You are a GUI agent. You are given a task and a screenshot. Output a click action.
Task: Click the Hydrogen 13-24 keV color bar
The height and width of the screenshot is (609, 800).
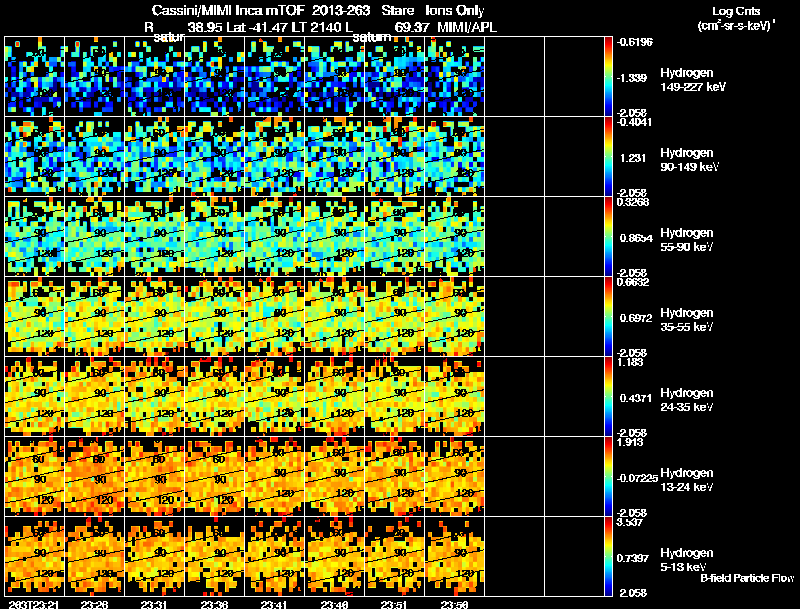click(x=608, y=477)
